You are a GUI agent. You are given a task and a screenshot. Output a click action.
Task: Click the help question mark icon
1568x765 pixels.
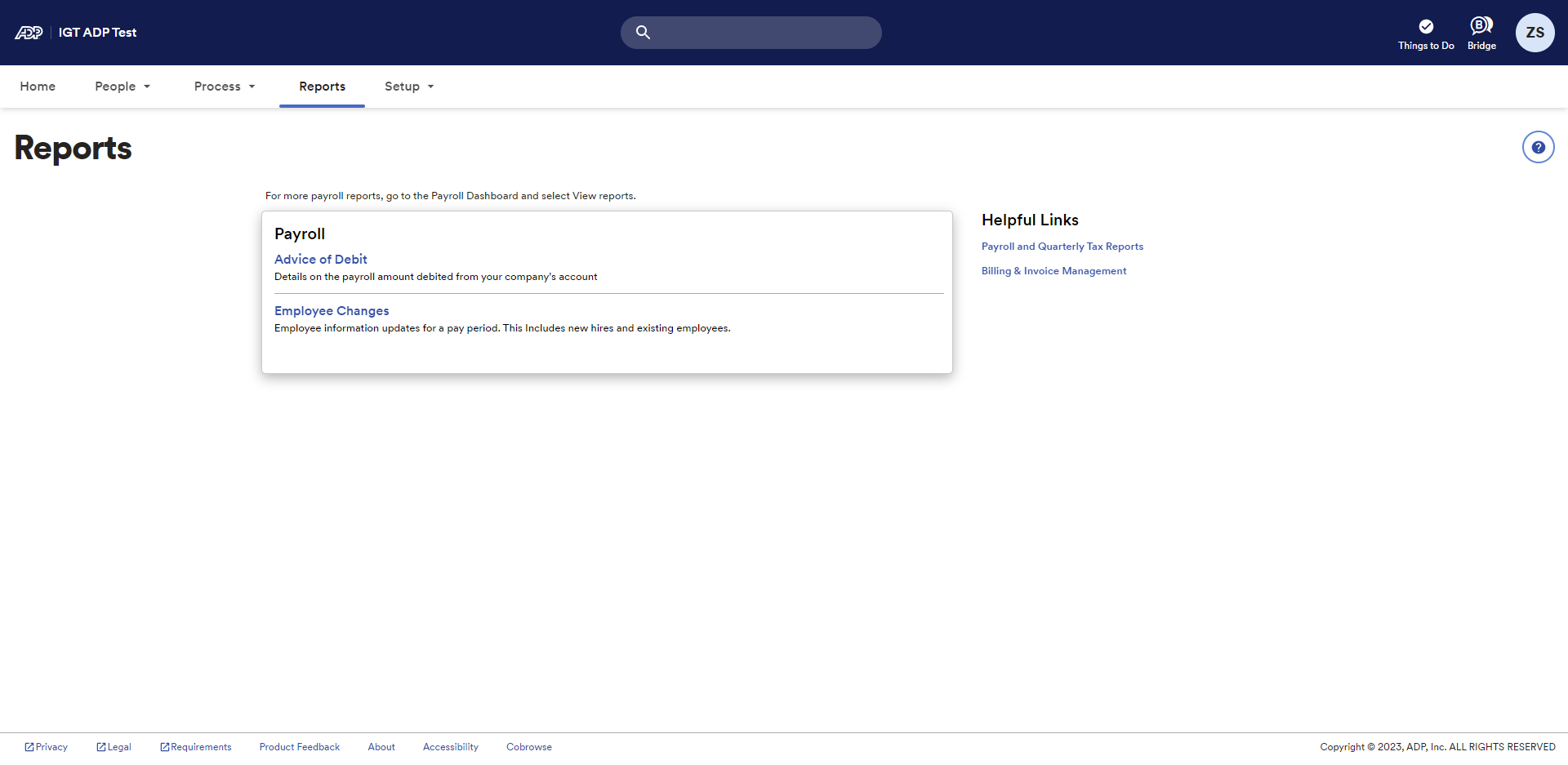pos(1538,148)
